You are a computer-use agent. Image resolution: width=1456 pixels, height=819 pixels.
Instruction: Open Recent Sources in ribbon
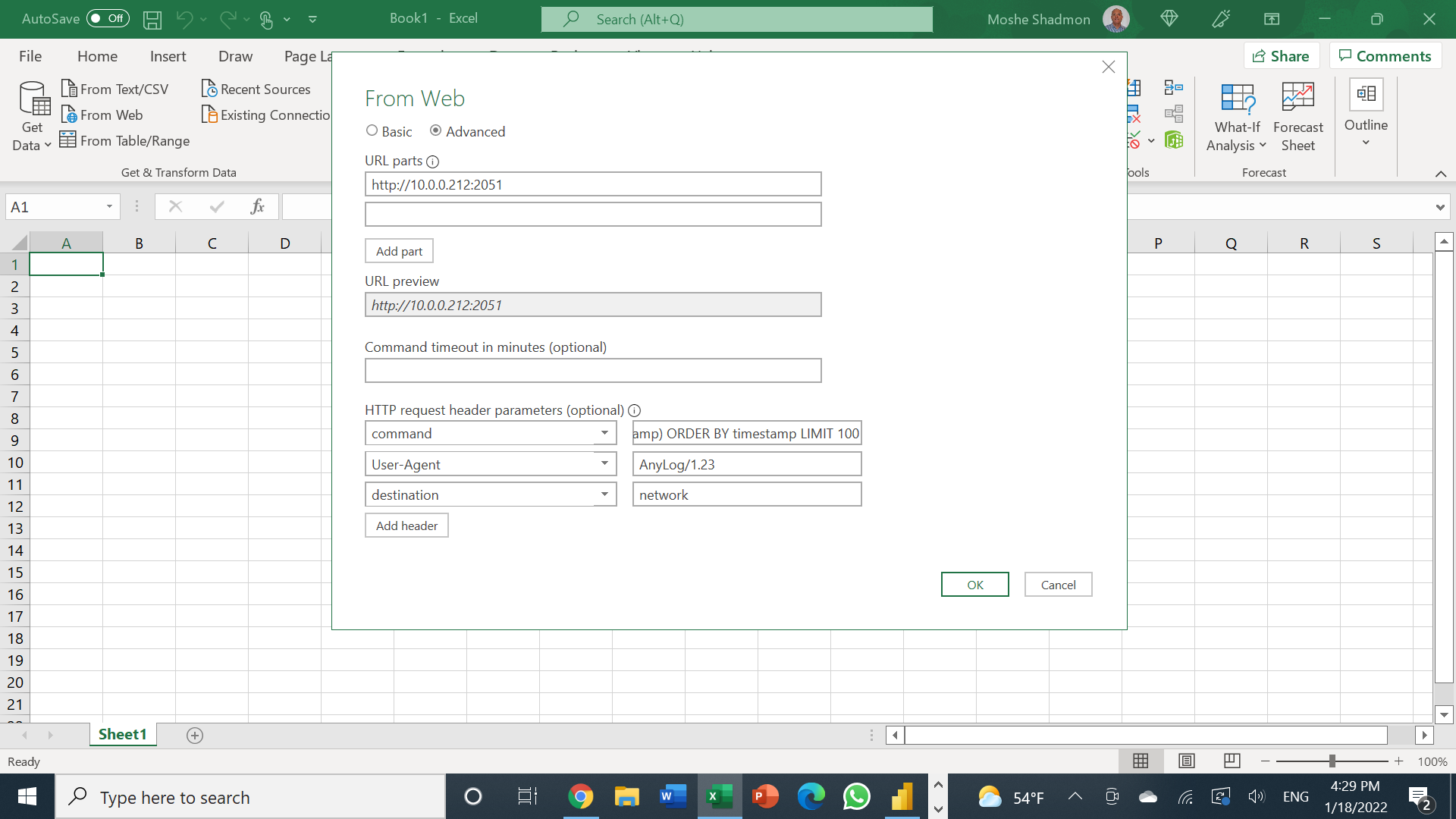[256, 89]
